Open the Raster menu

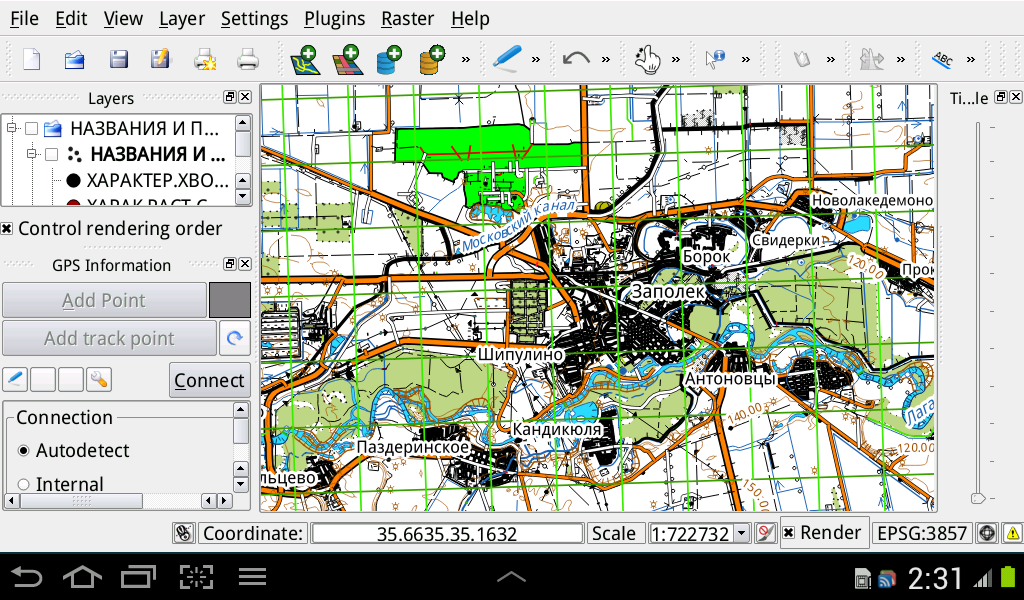(x=407, y=18)
